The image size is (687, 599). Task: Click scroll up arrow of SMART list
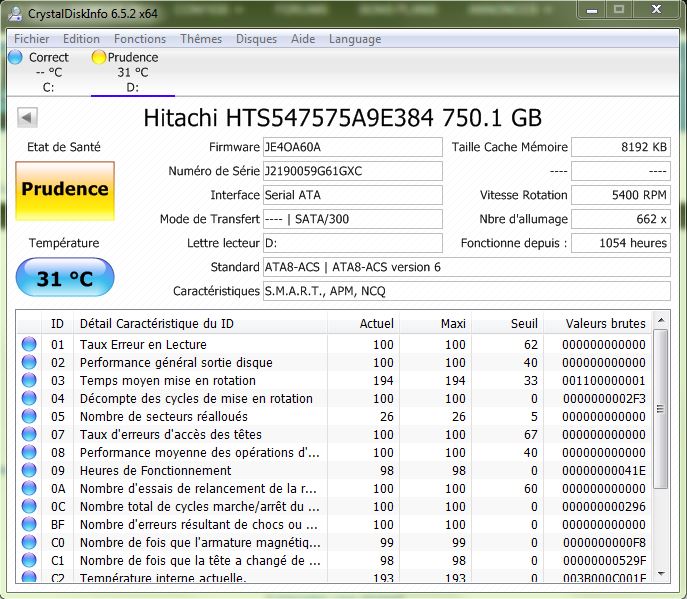pos(661,321)
